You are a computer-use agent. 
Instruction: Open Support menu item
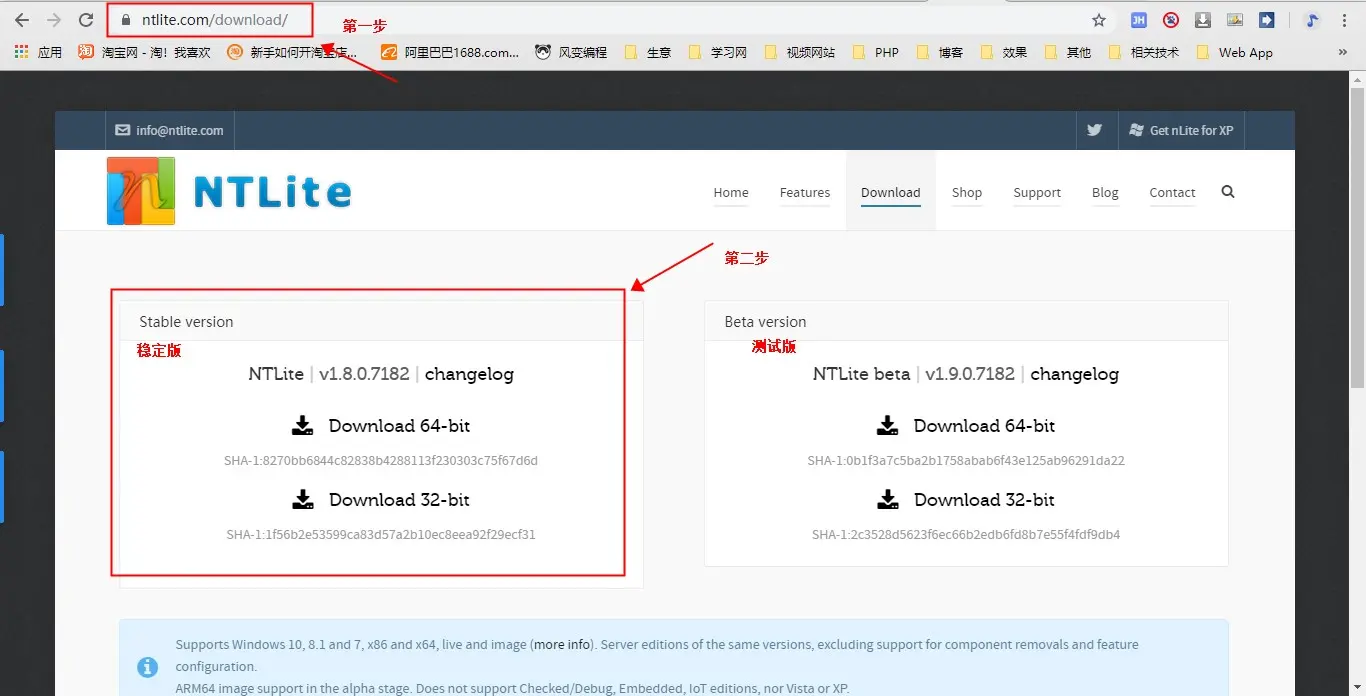point(1037,192)
